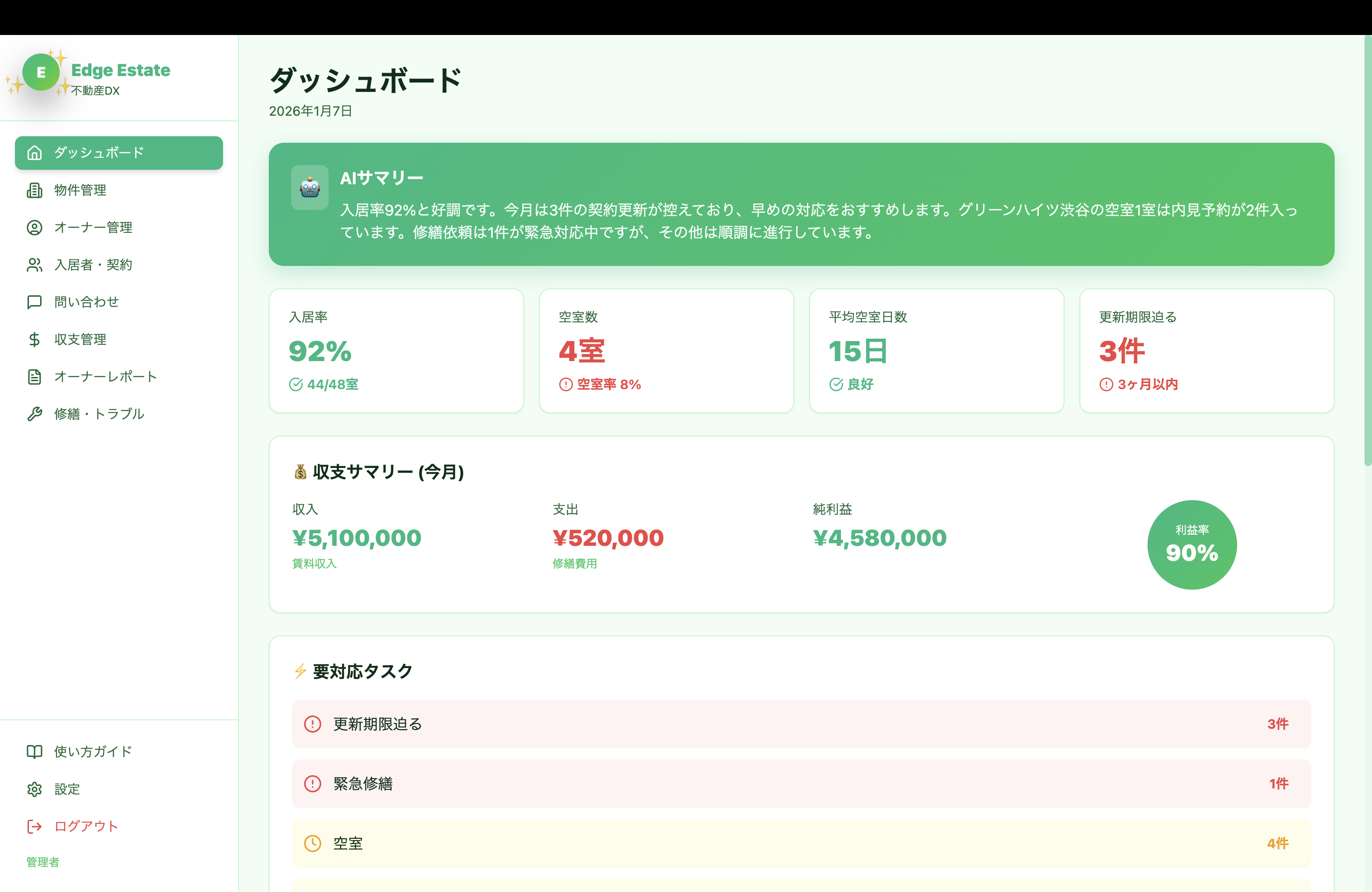The height and width of the screenshot is (892, 1372).
Task: Click the home icon beside ダッシュボード
Action: [35, 153]
